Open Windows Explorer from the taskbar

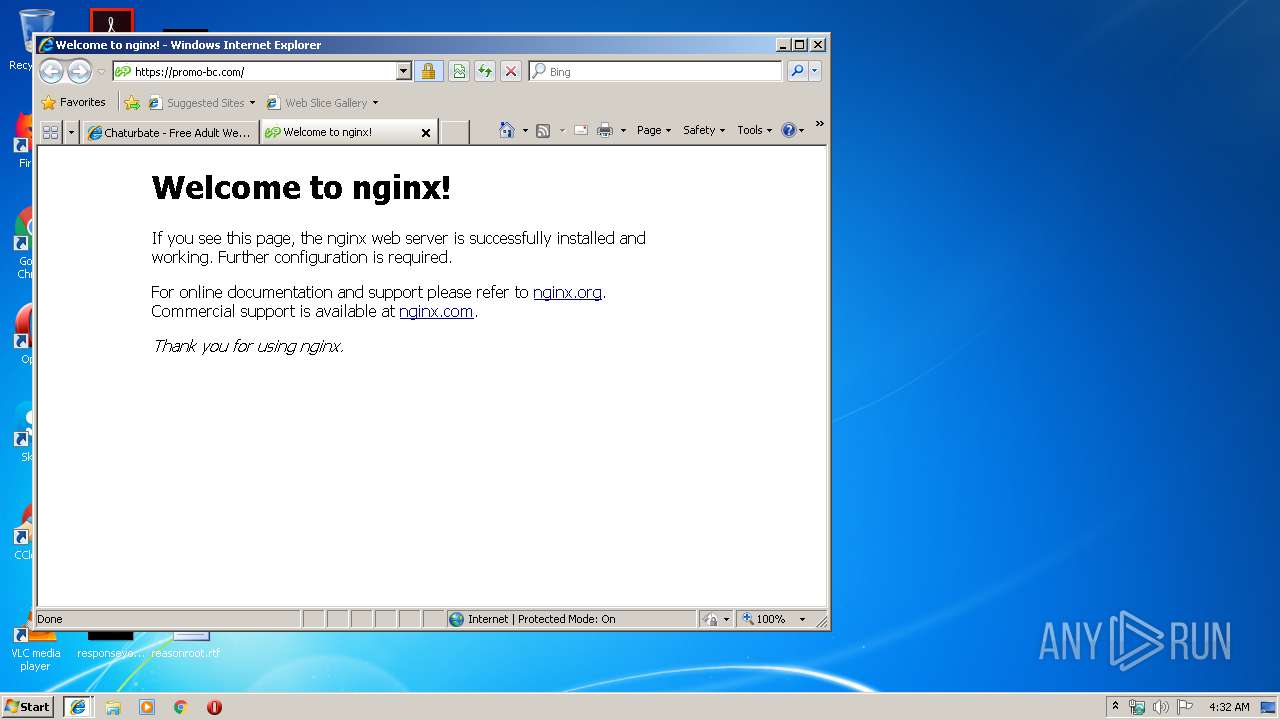pos(113,707)
